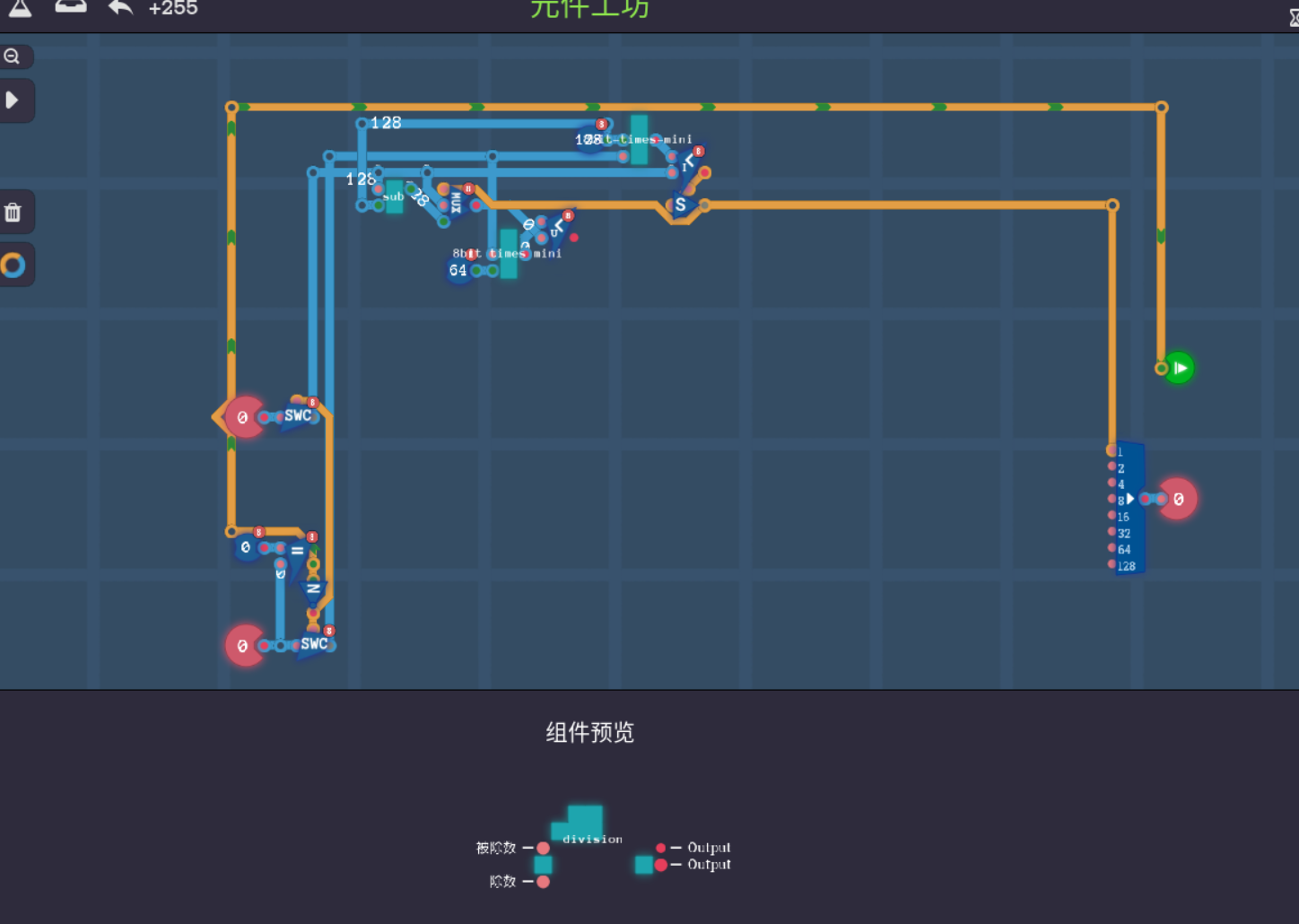
Task: Select the sub component block
Action: (394, 196)
